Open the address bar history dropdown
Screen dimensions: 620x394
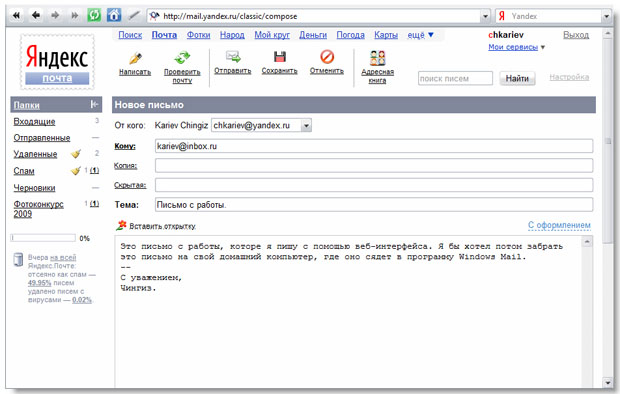[x=485, y=16]
